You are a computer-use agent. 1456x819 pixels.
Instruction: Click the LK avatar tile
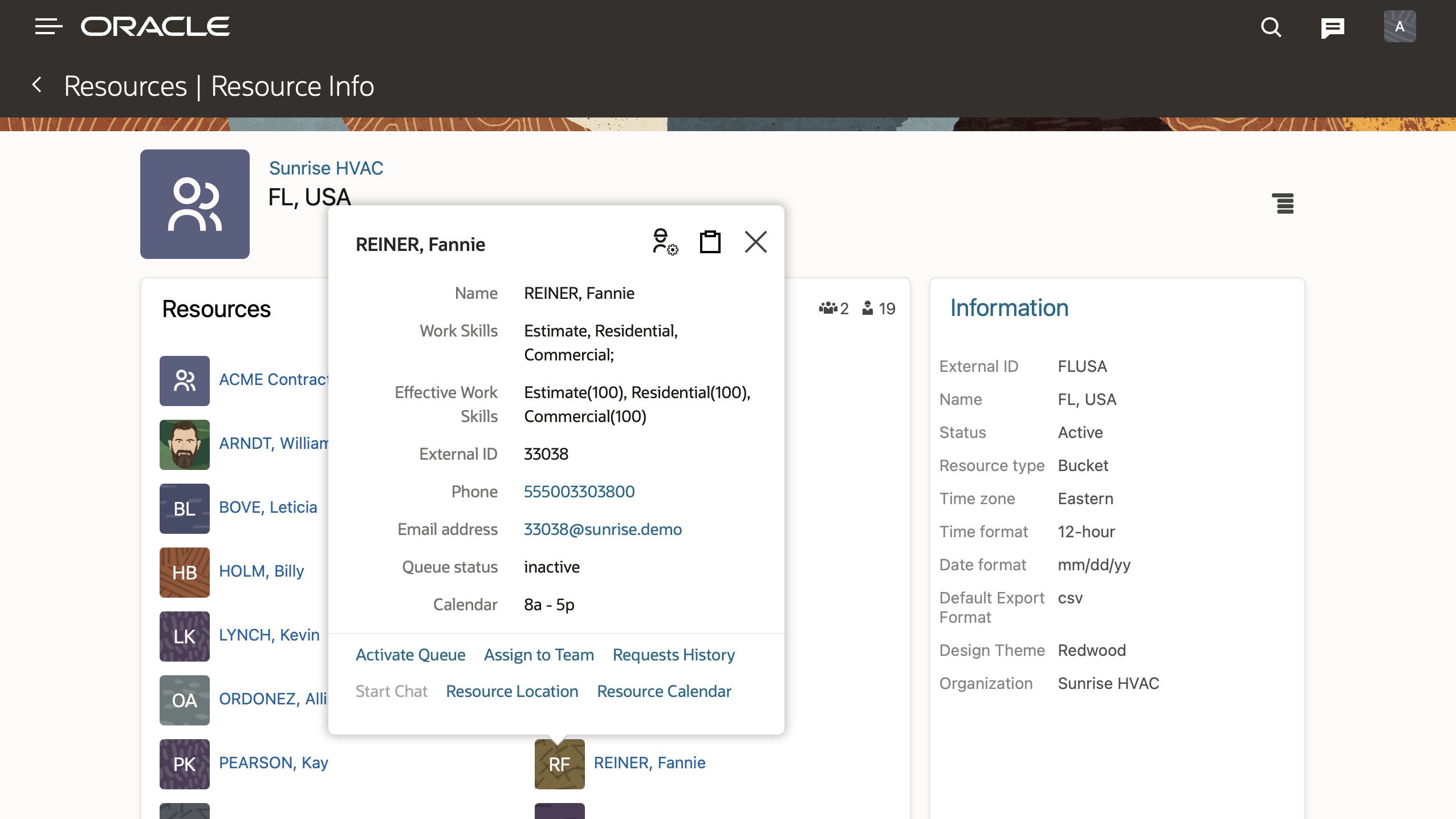point(185,636)
